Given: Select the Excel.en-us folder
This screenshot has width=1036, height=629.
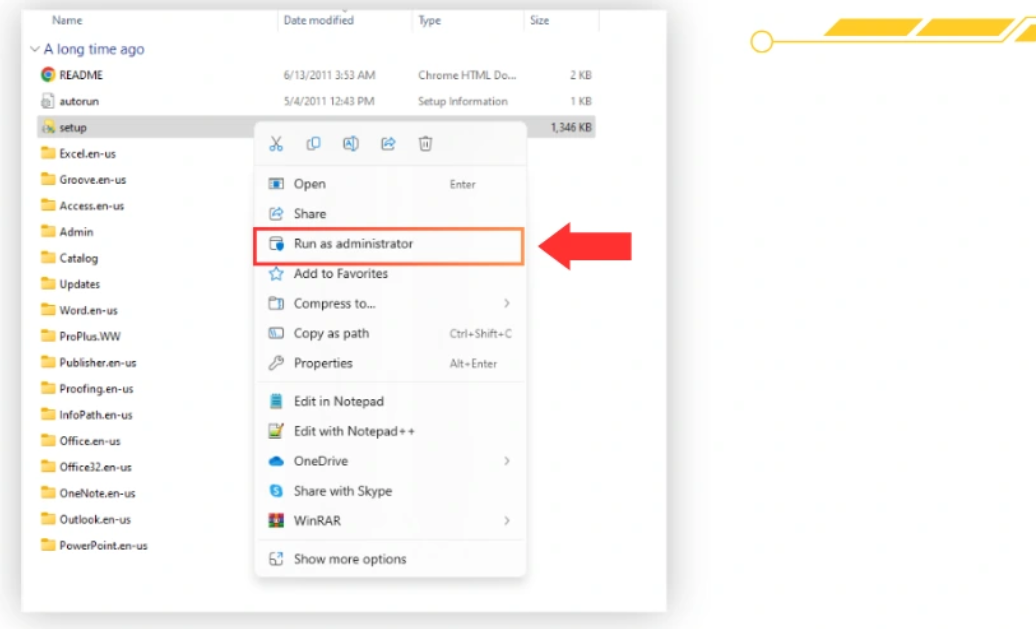Looking at the screenshot, I should (88, 154).
